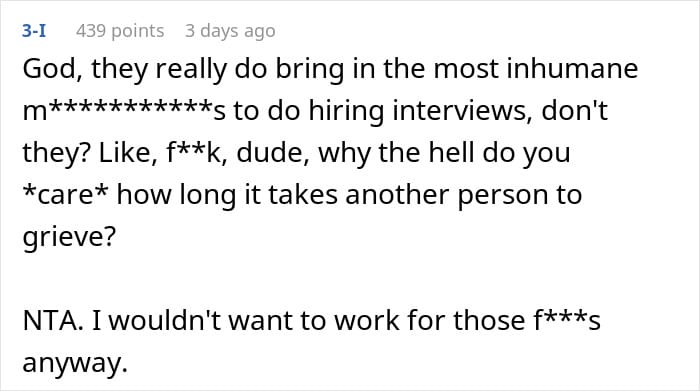Click the word 'anyway.' ending the comment

(75, 363)
